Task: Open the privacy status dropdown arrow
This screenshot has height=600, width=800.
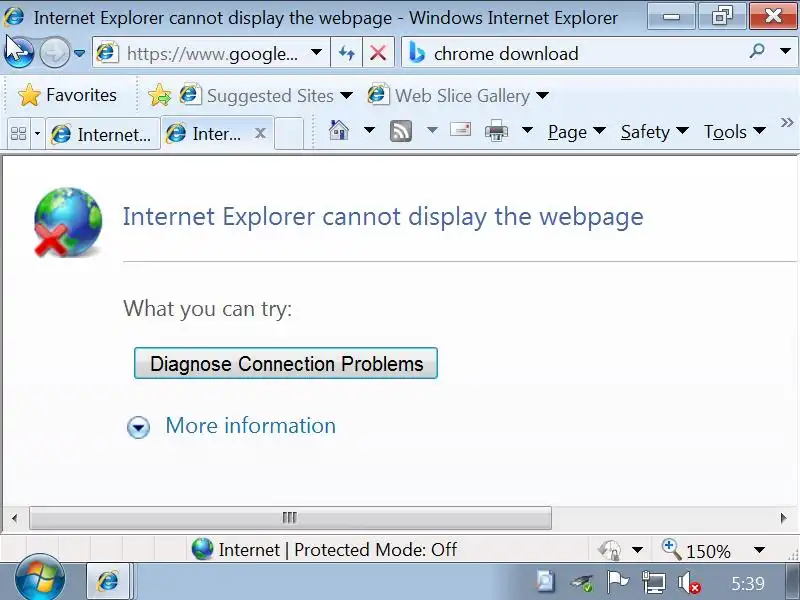Action: (637, 550)
